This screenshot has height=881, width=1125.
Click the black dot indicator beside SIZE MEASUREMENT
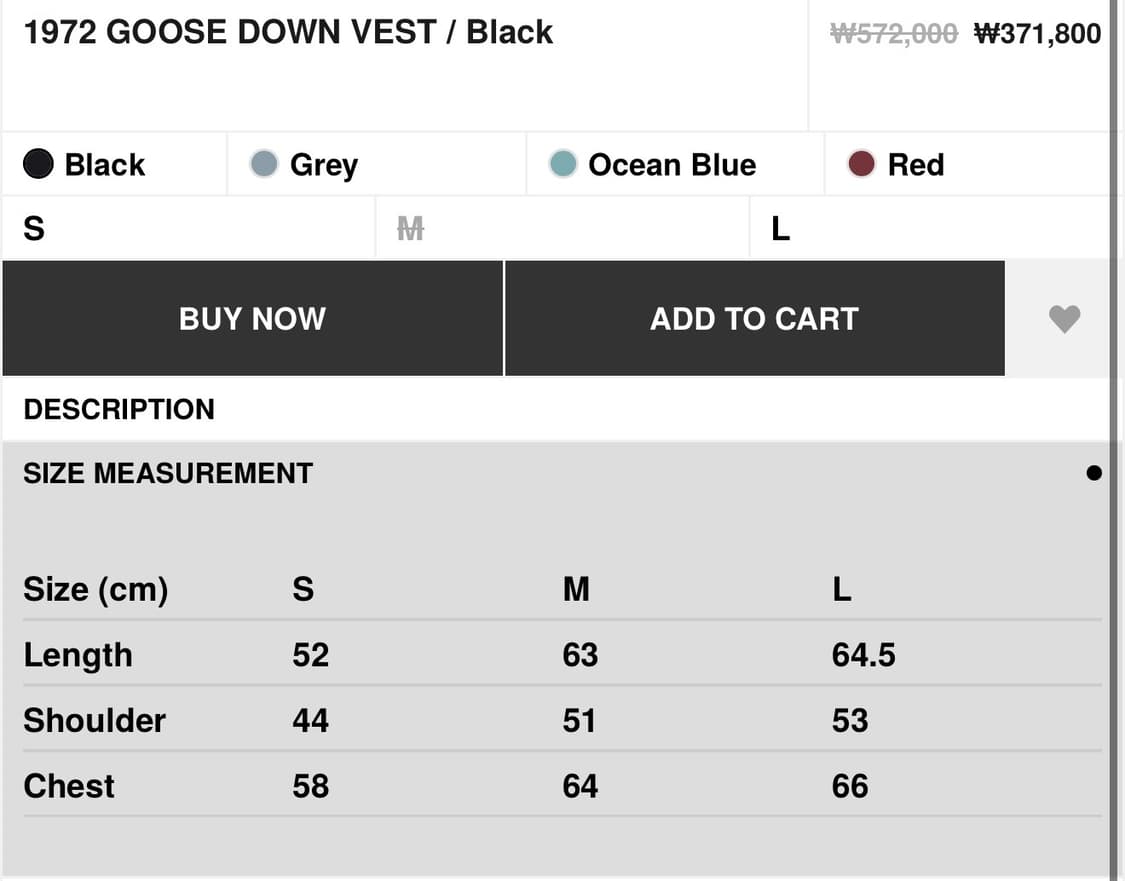click(x=1094, y=472)
